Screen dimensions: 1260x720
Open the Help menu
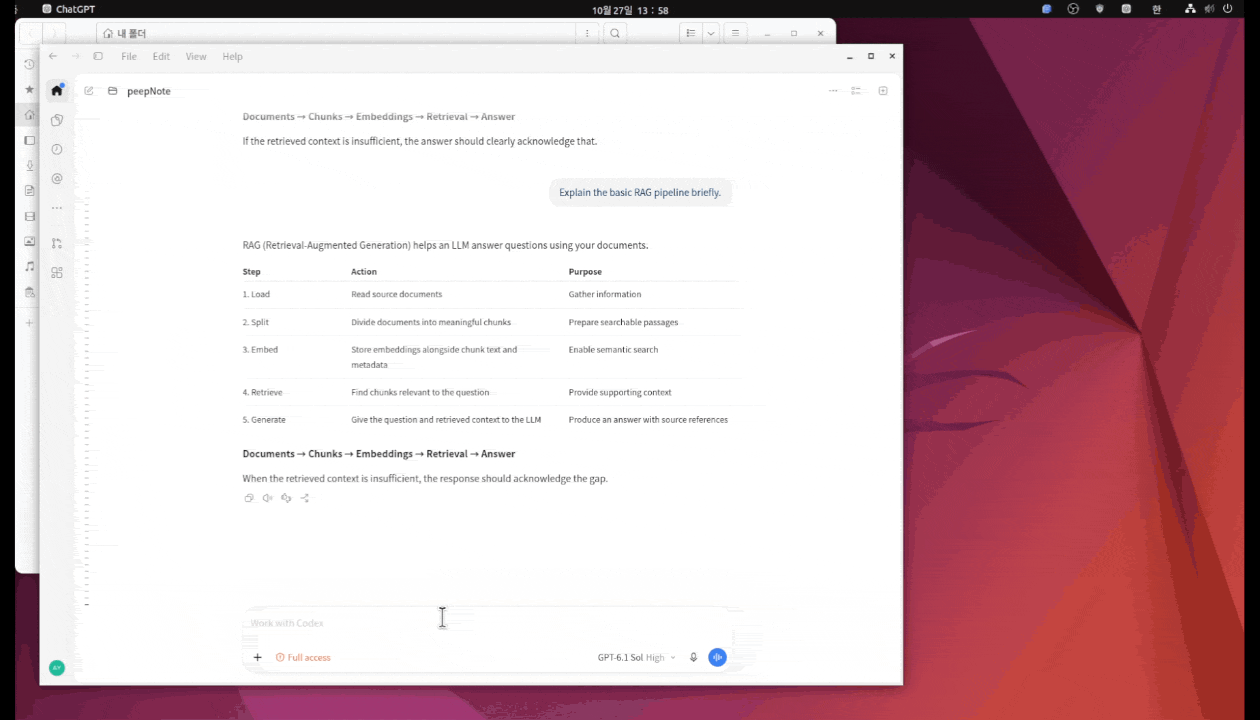point(232,56)
